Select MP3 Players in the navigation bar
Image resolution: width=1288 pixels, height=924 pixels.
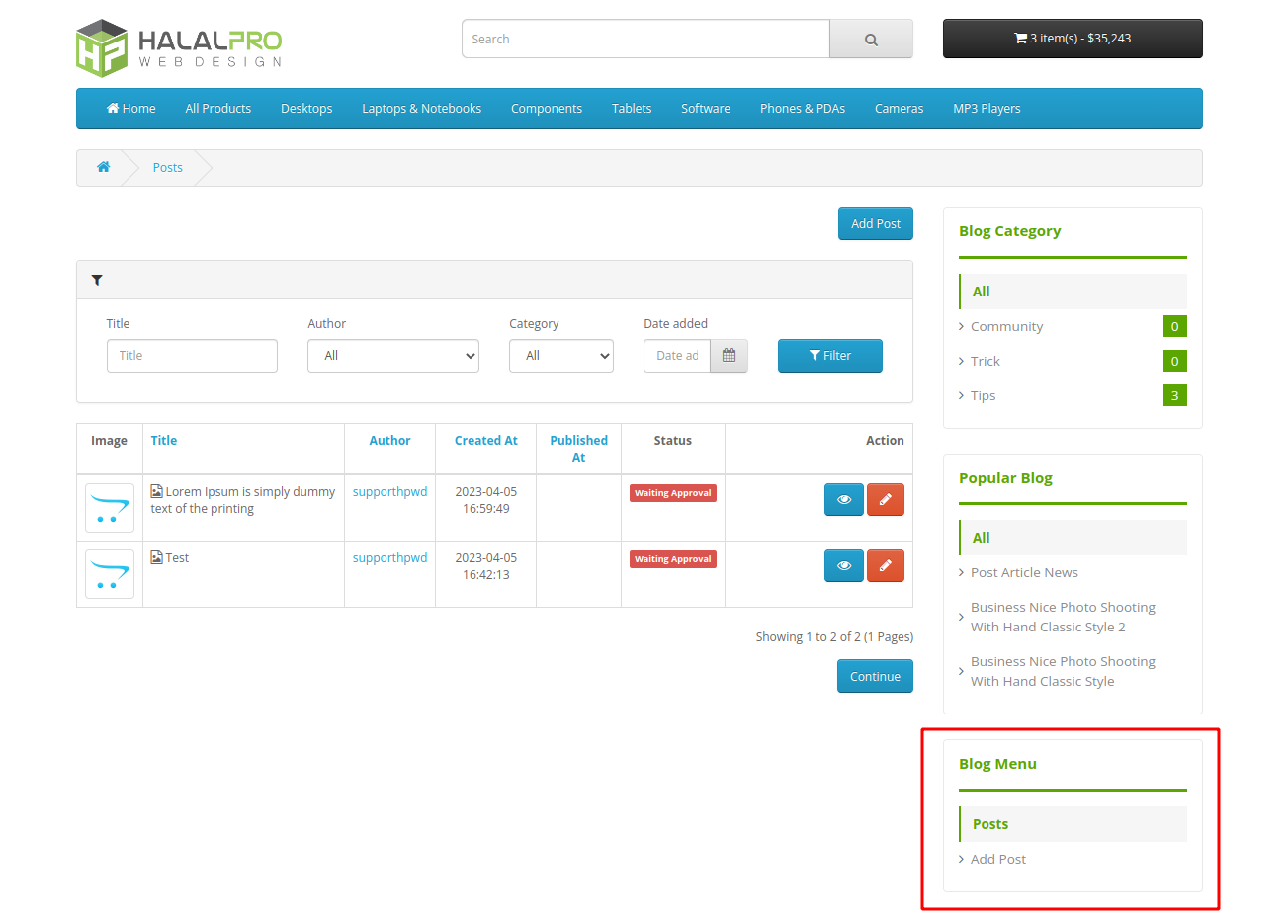click(x=986, y=109)
